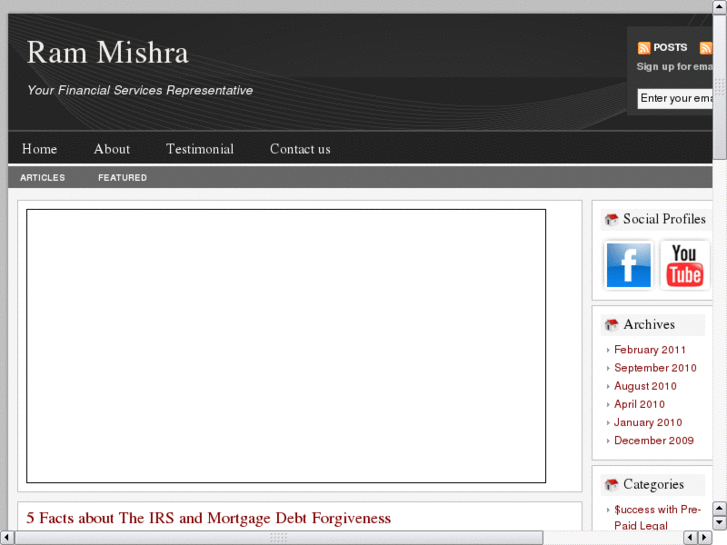Click the Ram Mishra site title

pyautogui.click(x=108, y=52)
